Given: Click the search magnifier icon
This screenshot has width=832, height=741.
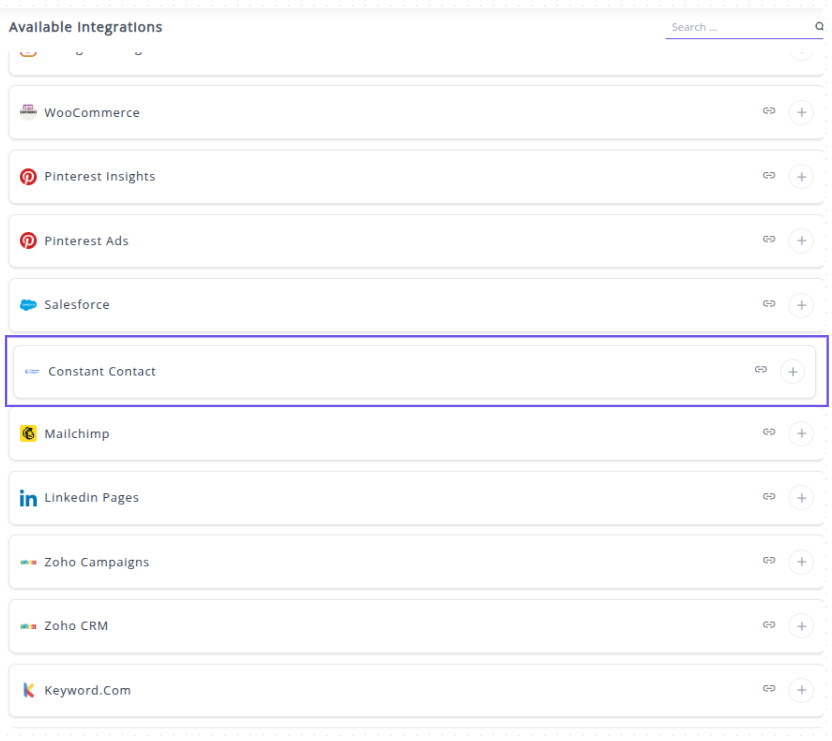Looking at the screenshot, I should [819, 27].
